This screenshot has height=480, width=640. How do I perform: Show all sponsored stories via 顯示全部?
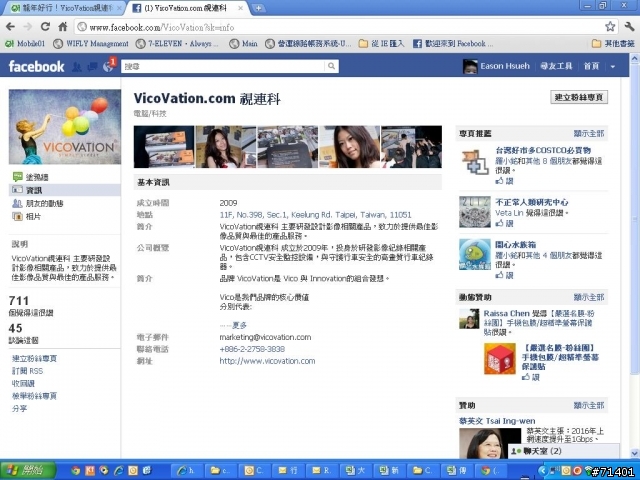(588, 297)
